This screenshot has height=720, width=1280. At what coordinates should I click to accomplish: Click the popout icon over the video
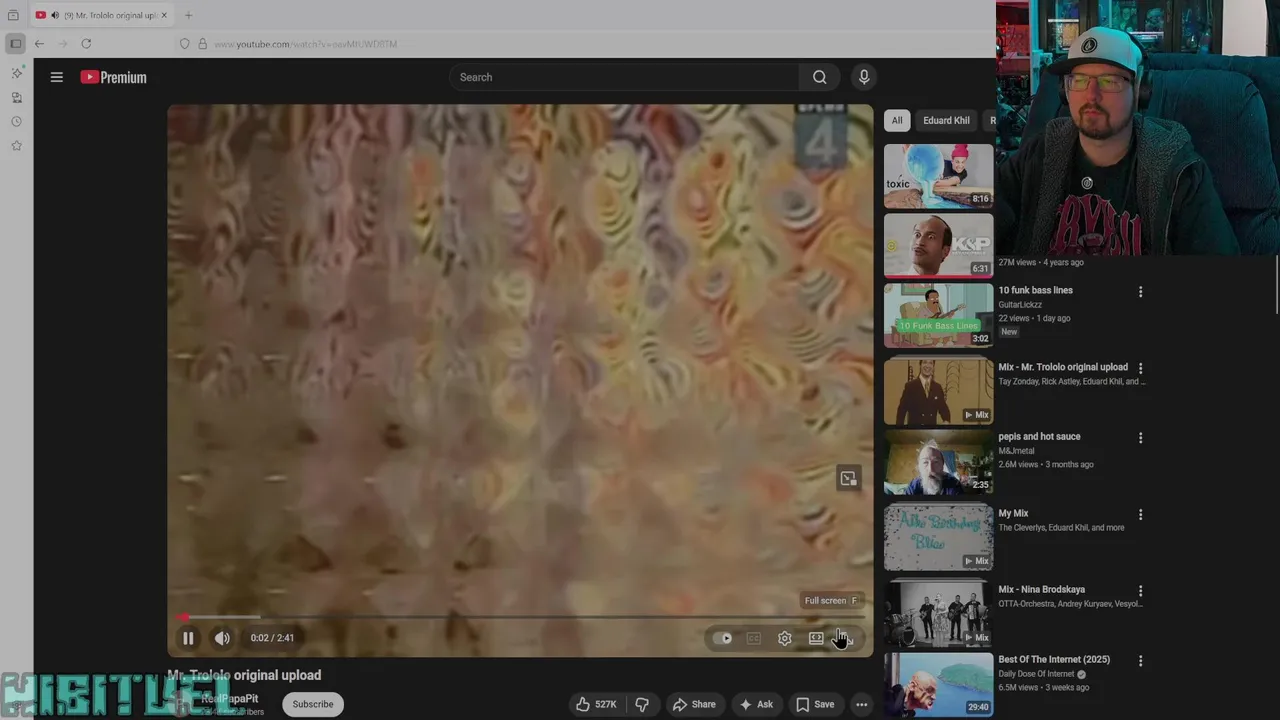tap(848, 478)
